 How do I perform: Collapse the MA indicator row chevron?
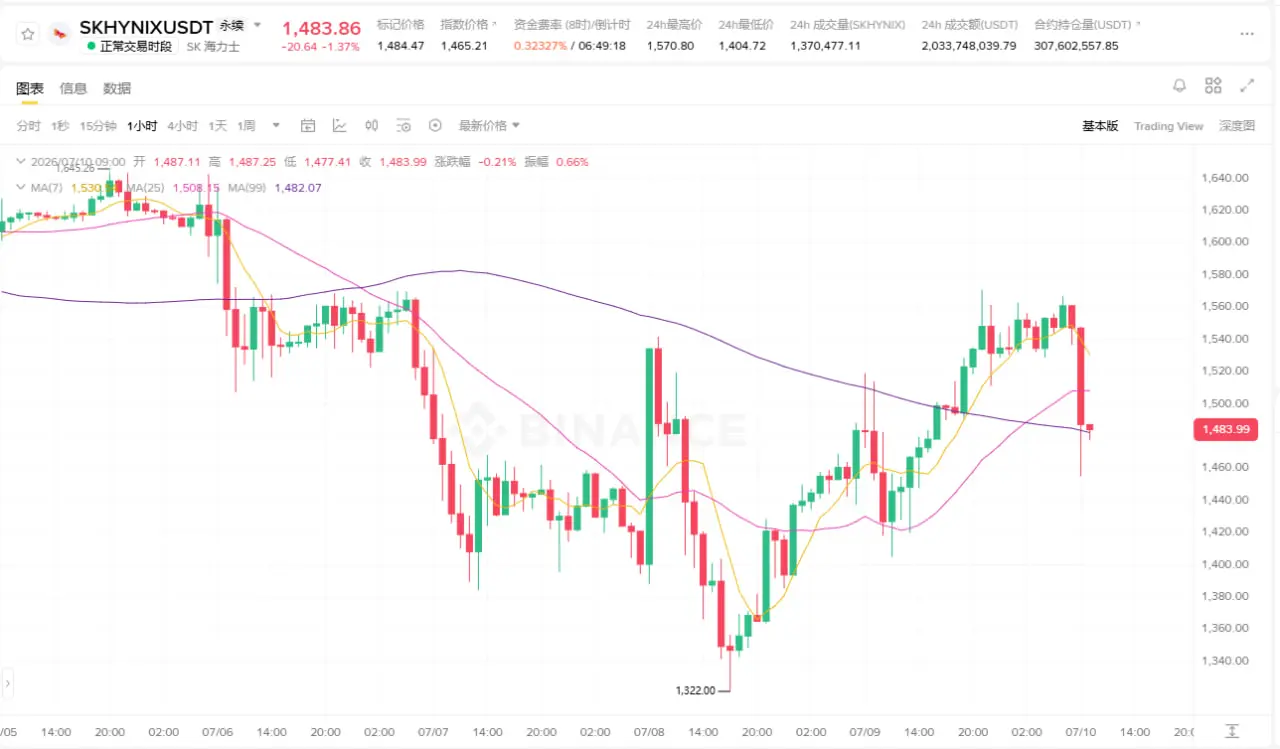tap(21, 187)
